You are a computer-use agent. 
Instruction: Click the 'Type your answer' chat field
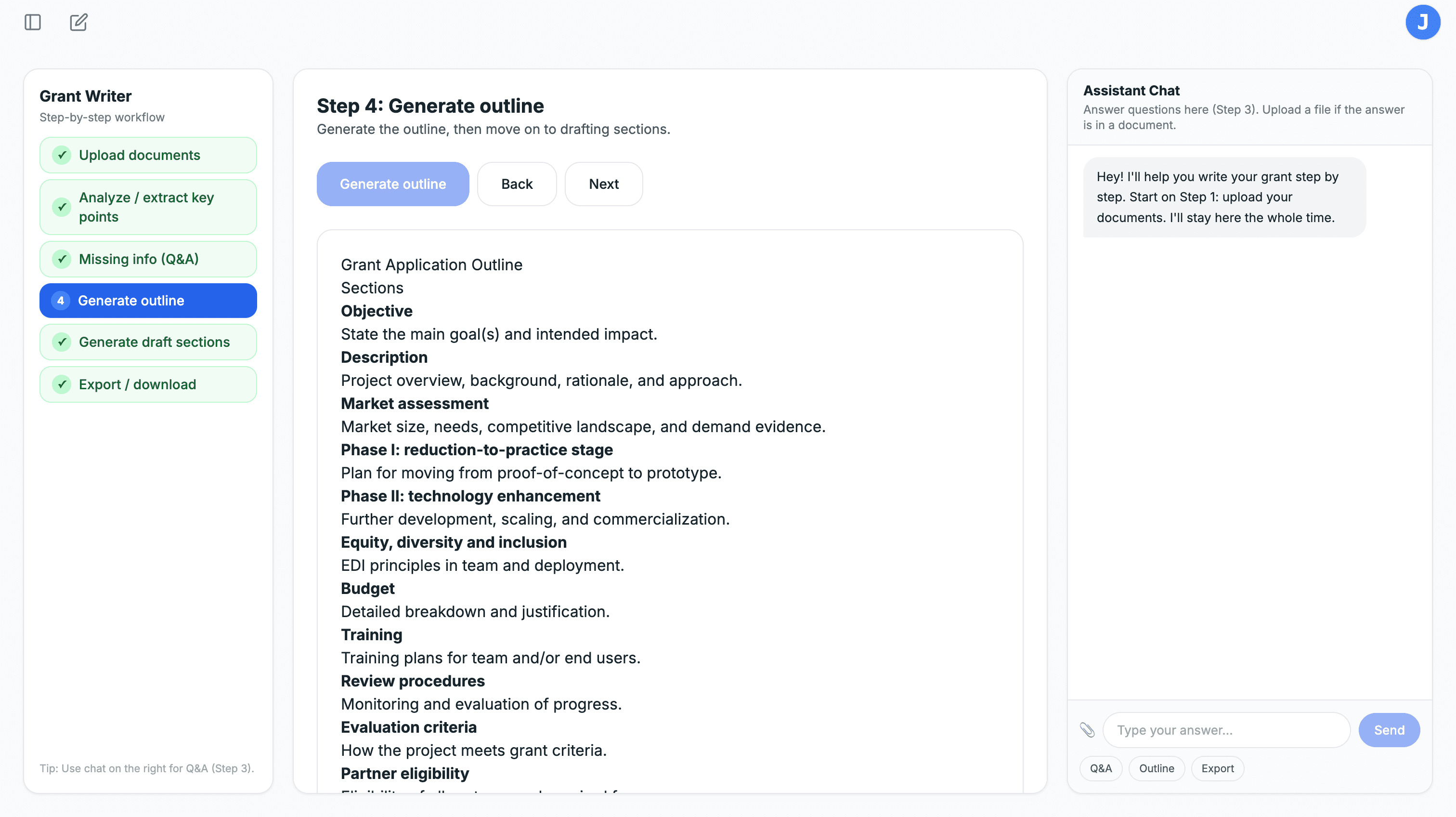(1226, 730)
